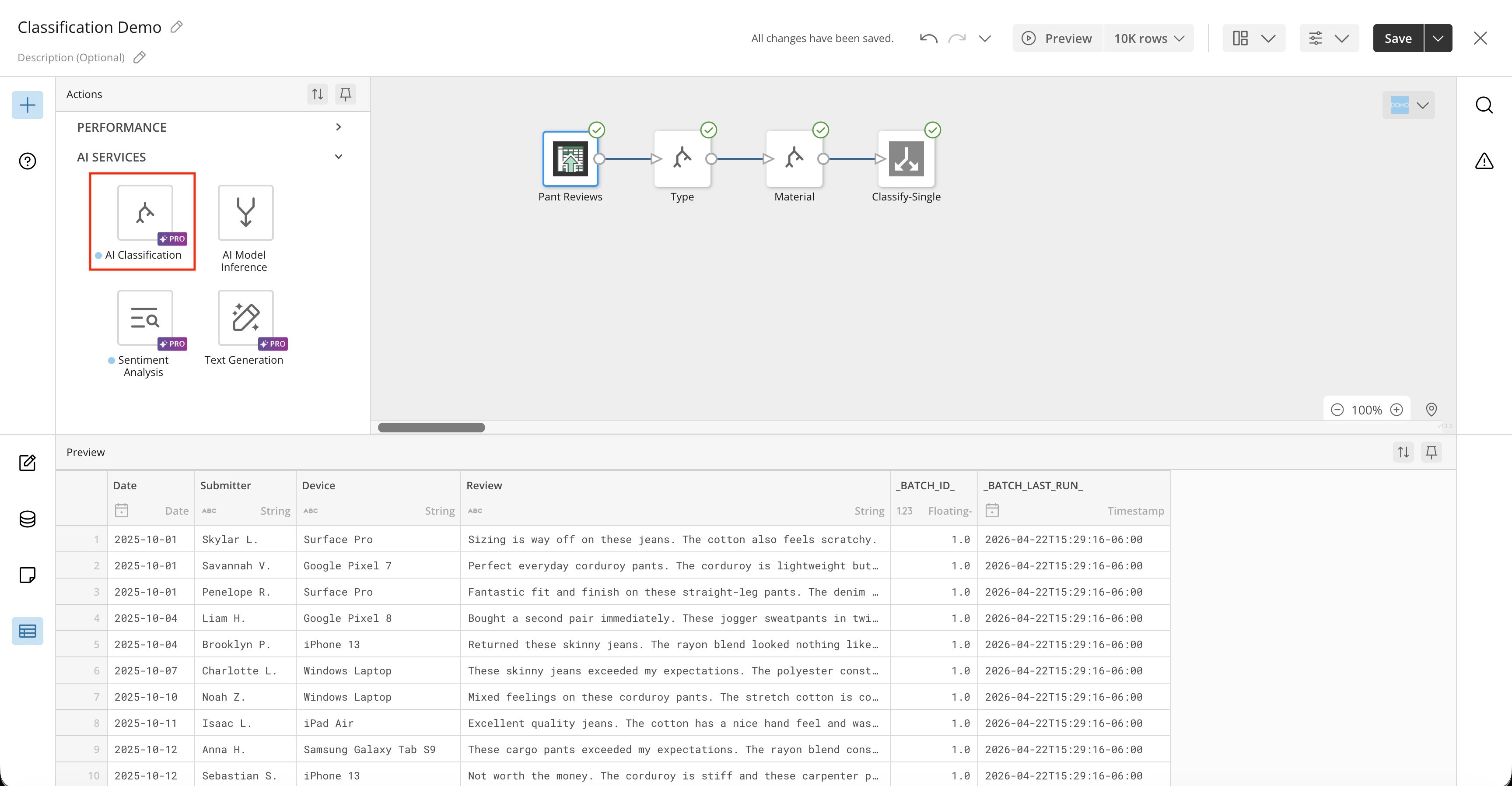Click the Samsung Galaxy Tab S9 cell
Viewport: 1512px width, 786px height.
click(x=378, y=750)
